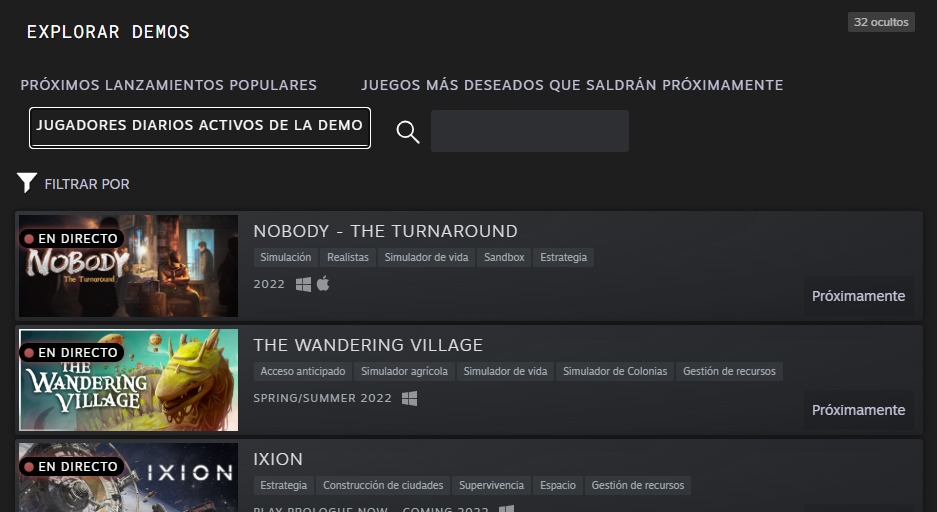Select Jugadores Diarios Activos de la Demo tab
Image resolution: width=937 pixels, height=512 pixels.
tap(200, 127)
